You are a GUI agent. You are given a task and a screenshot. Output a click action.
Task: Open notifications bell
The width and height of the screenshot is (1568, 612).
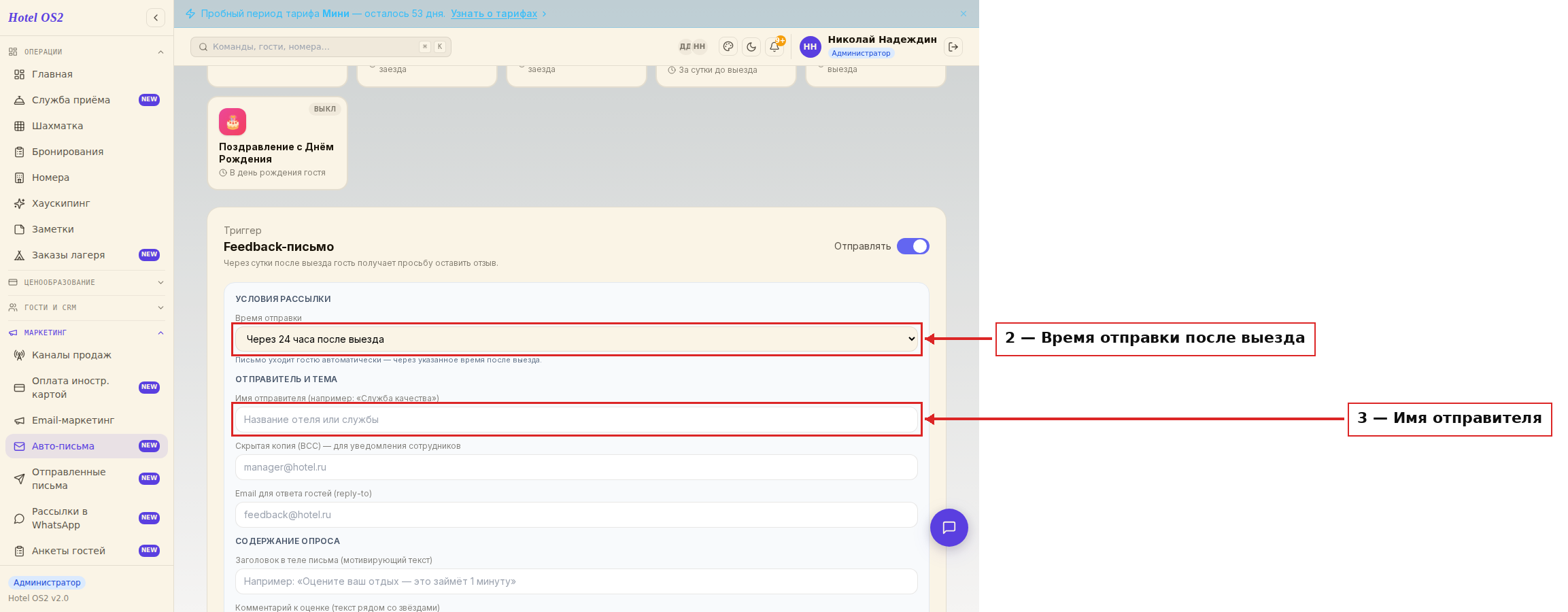click(774, 47)
